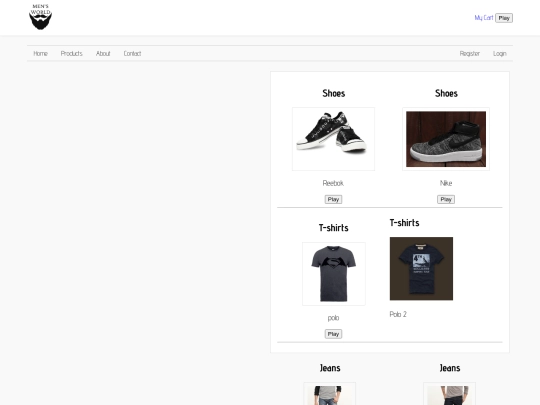This screenshot has width=540, height=405.
Task: Select the polo product name
Action: click(x=333, y=318)
